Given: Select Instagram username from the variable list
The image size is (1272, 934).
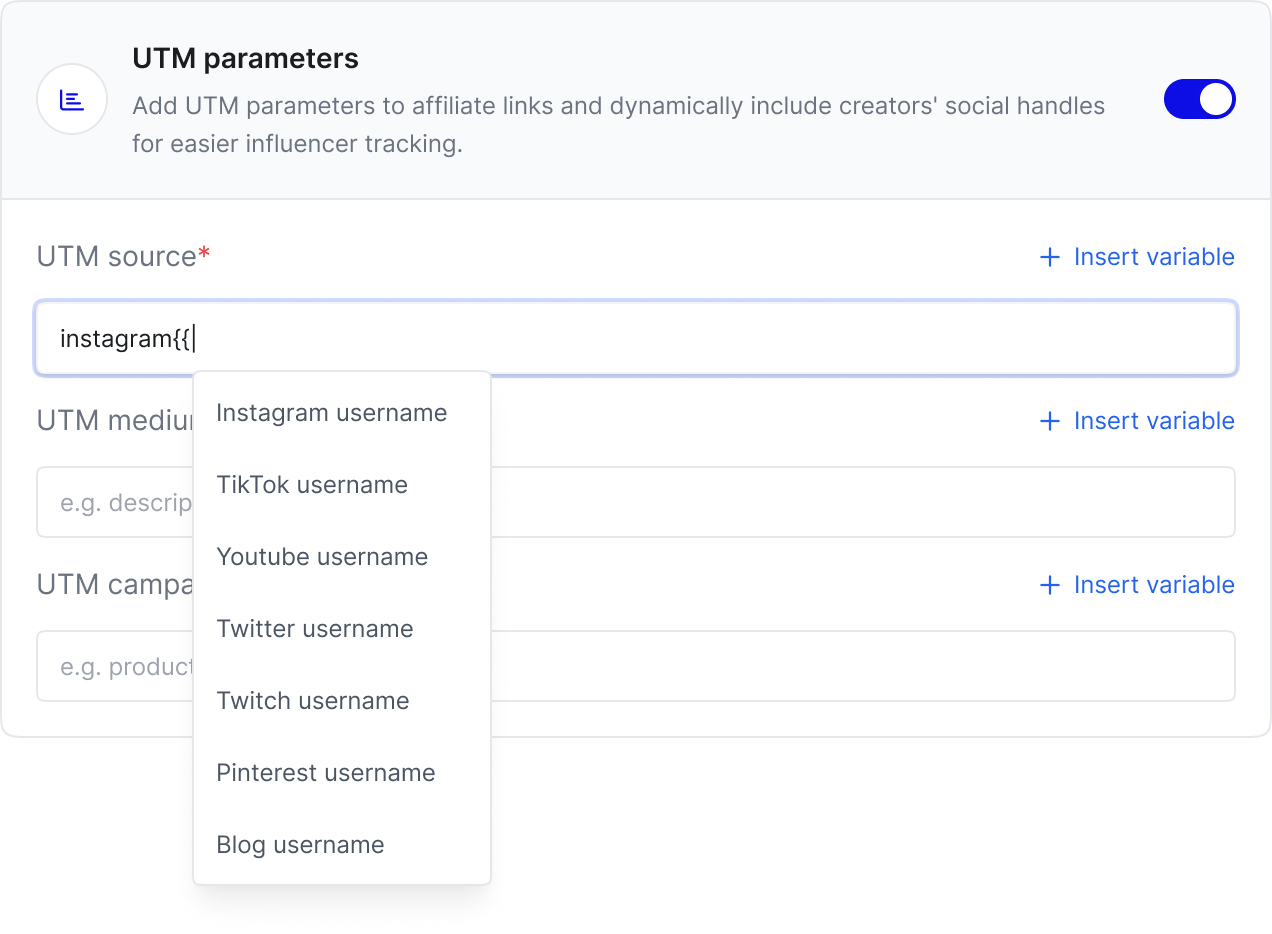Looking at the screenshot, I should pos(331,413).
